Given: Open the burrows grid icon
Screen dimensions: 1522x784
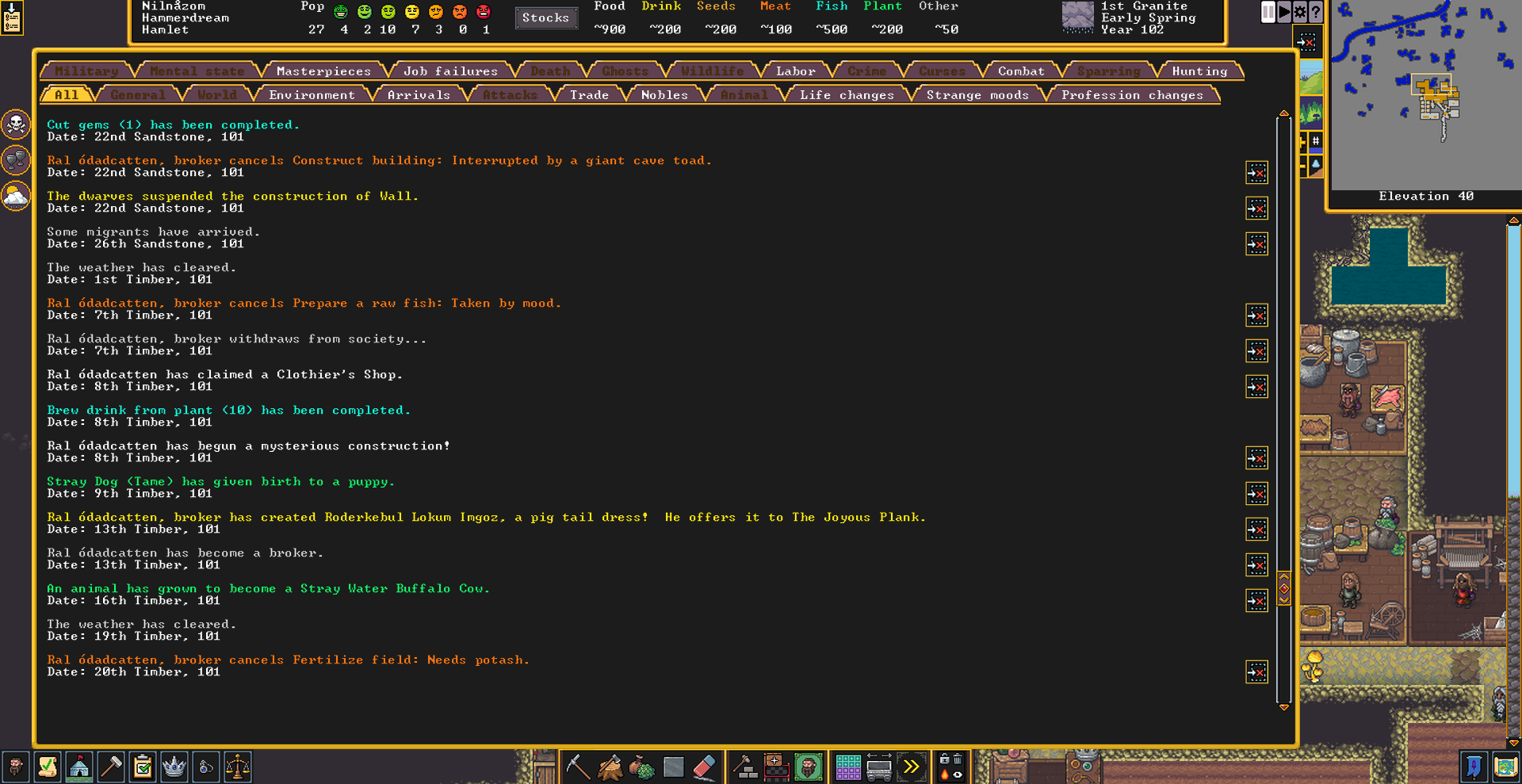Looking at the screenshot, I should [847, 767].
